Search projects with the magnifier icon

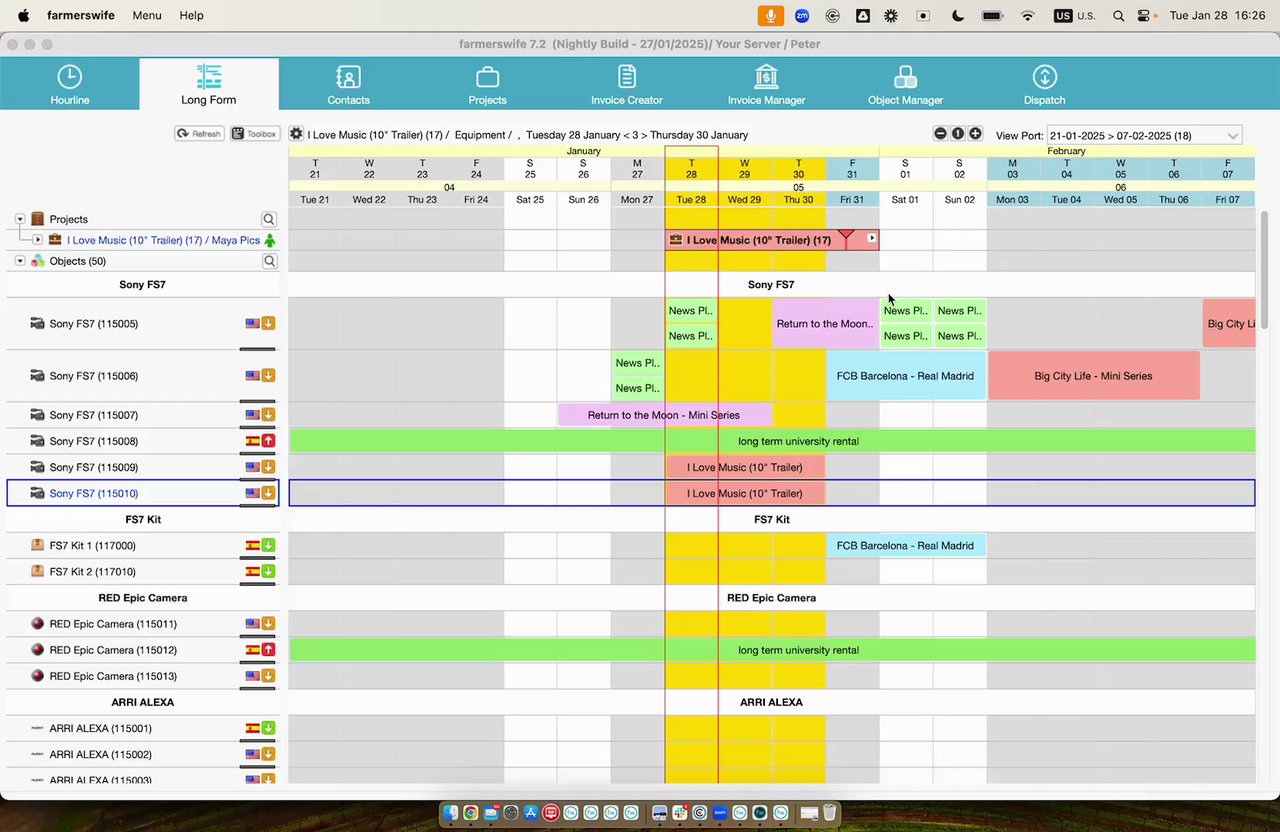coord(269,219)
